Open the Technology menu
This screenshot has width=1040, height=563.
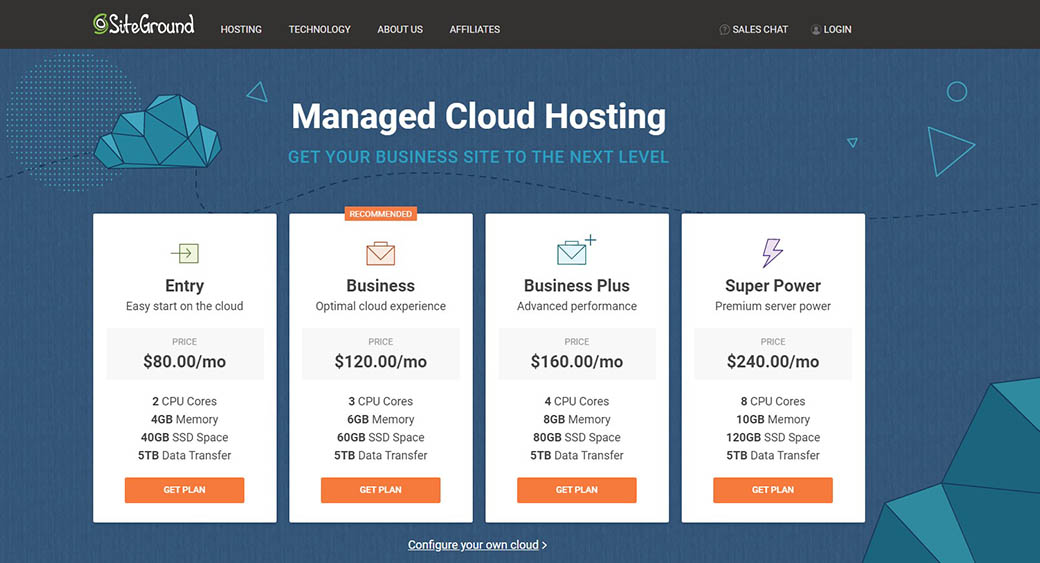pyautogui.click(x=319, y=30)
